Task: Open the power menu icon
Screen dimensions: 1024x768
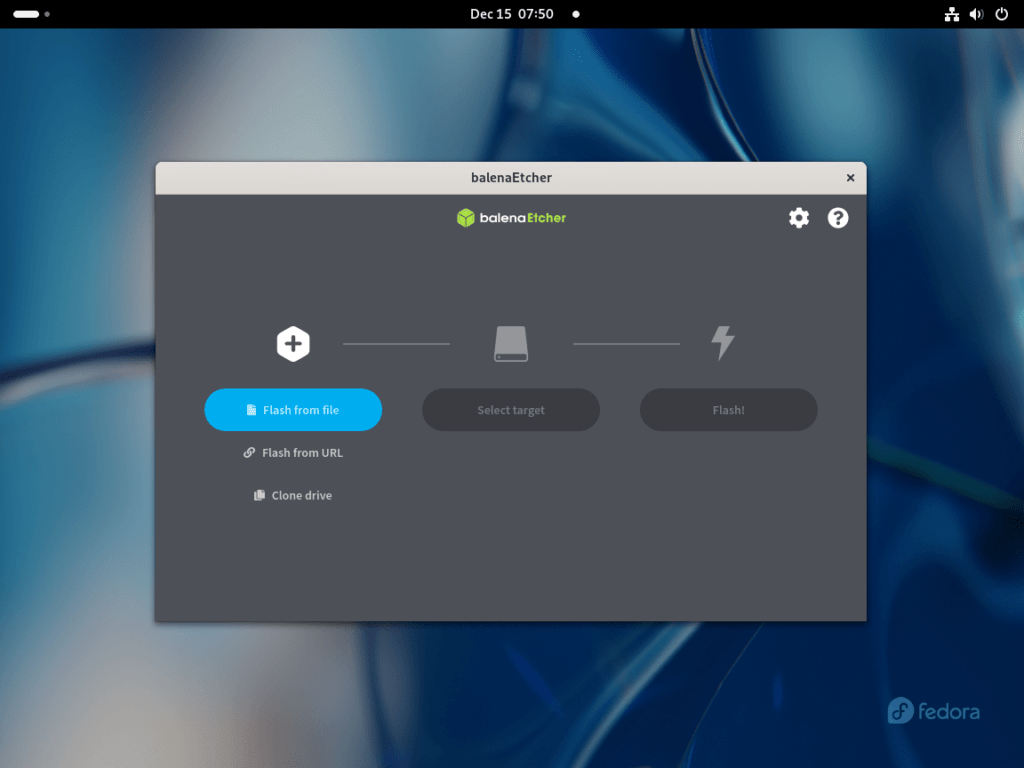Action: click(x=1000, y=14)
